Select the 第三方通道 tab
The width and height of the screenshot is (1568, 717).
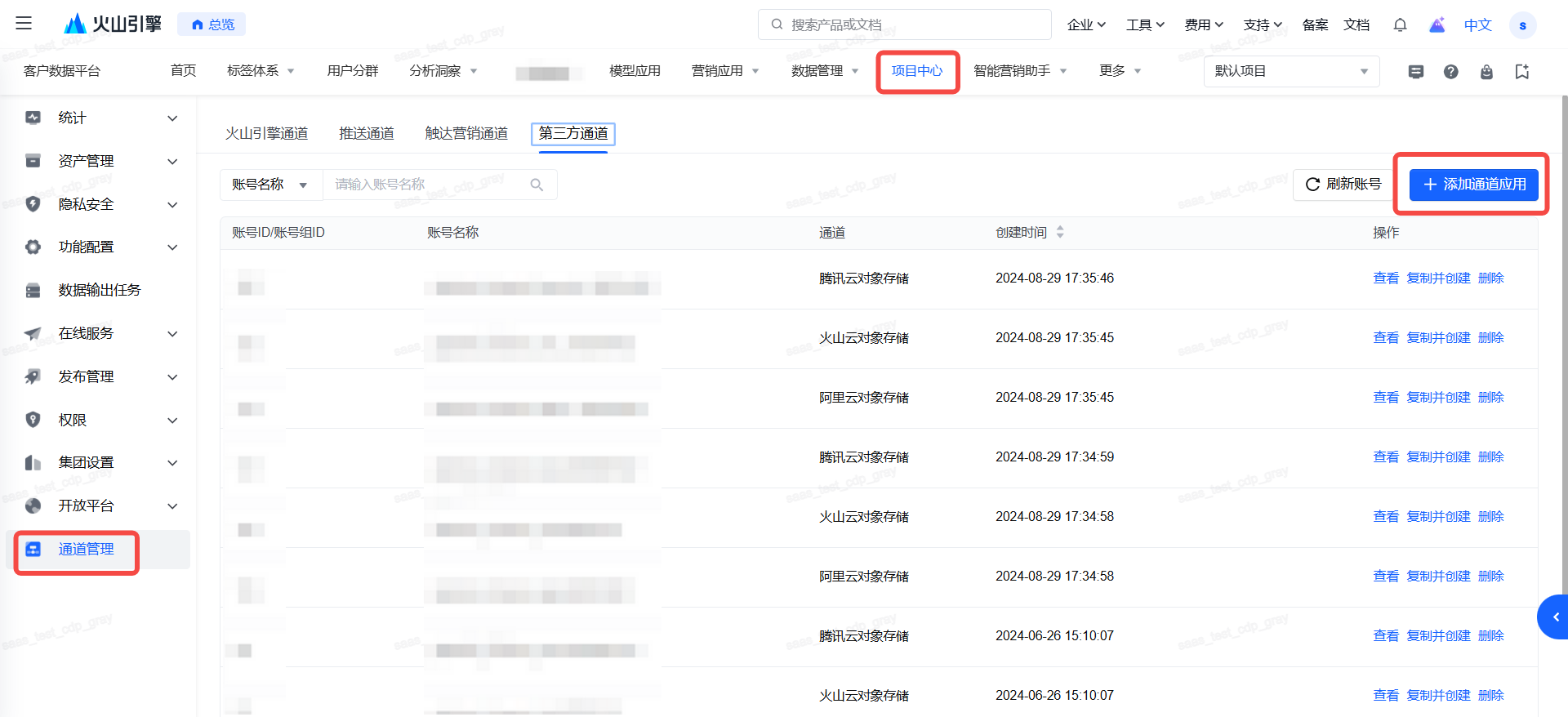[573, 133]
